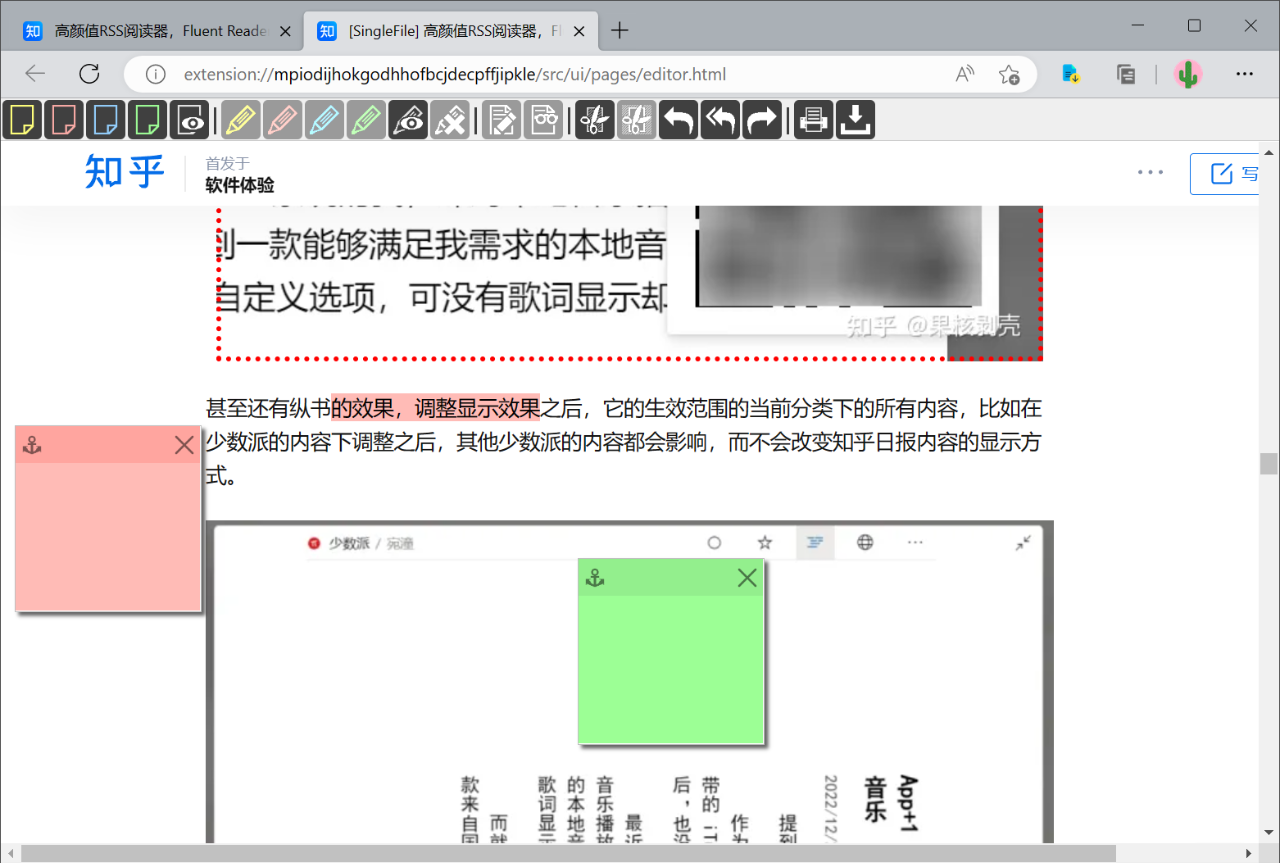
Task: Save the page with download icon
Action: tap(856, 120)
